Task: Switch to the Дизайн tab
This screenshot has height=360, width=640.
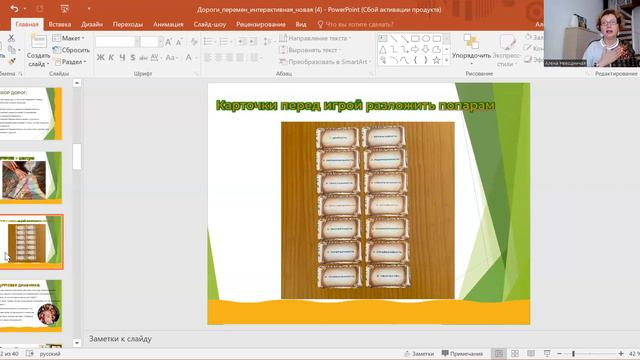Action: tap(92, 24)
